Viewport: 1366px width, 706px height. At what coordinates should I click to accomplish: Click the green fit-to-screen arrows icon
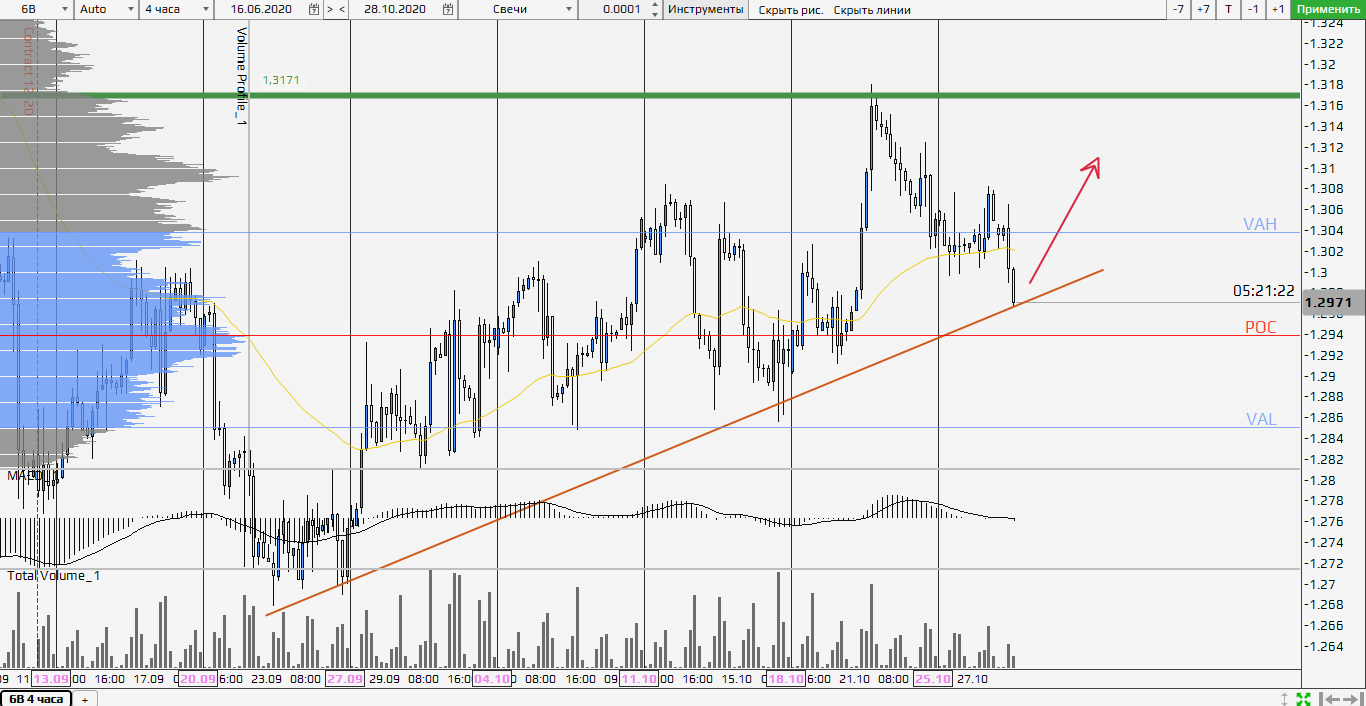[x=1304, y=698]
